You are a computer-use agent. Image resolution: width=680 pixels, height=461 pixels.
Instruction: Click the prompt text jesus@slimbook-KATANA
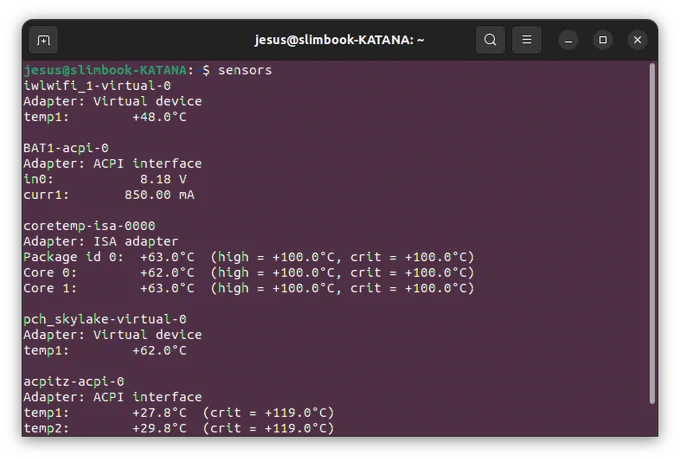click(x=105, y=70)
